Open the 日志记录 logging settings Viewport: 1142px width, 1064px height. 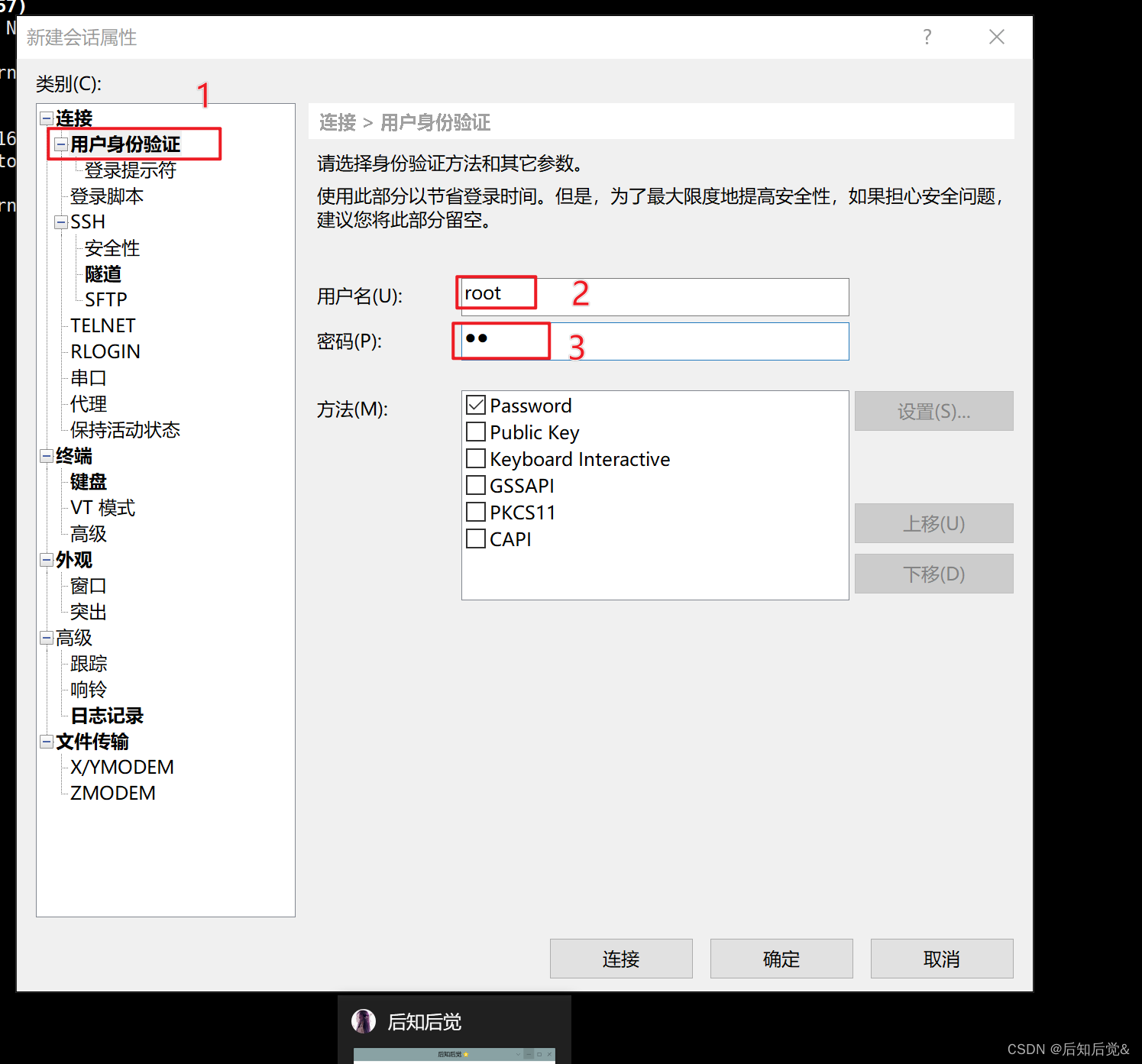point(107,716)
